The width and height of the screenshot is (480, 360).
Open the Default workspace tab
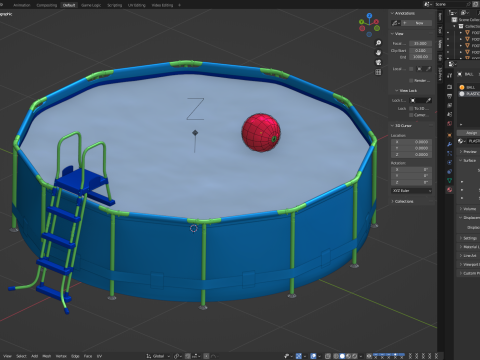coord(69,5)
